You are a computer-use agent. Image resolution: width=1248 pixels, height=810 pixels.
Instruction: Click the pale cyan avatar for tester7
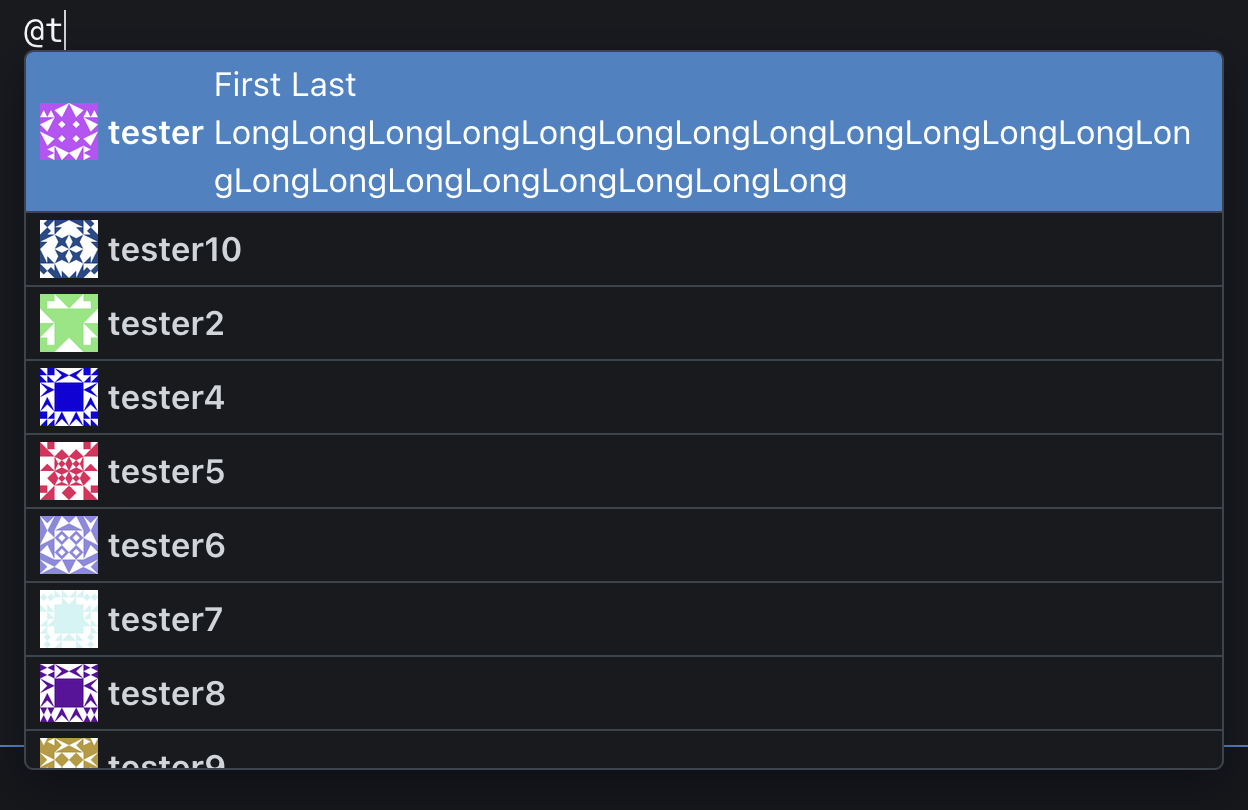coord(69,619)
